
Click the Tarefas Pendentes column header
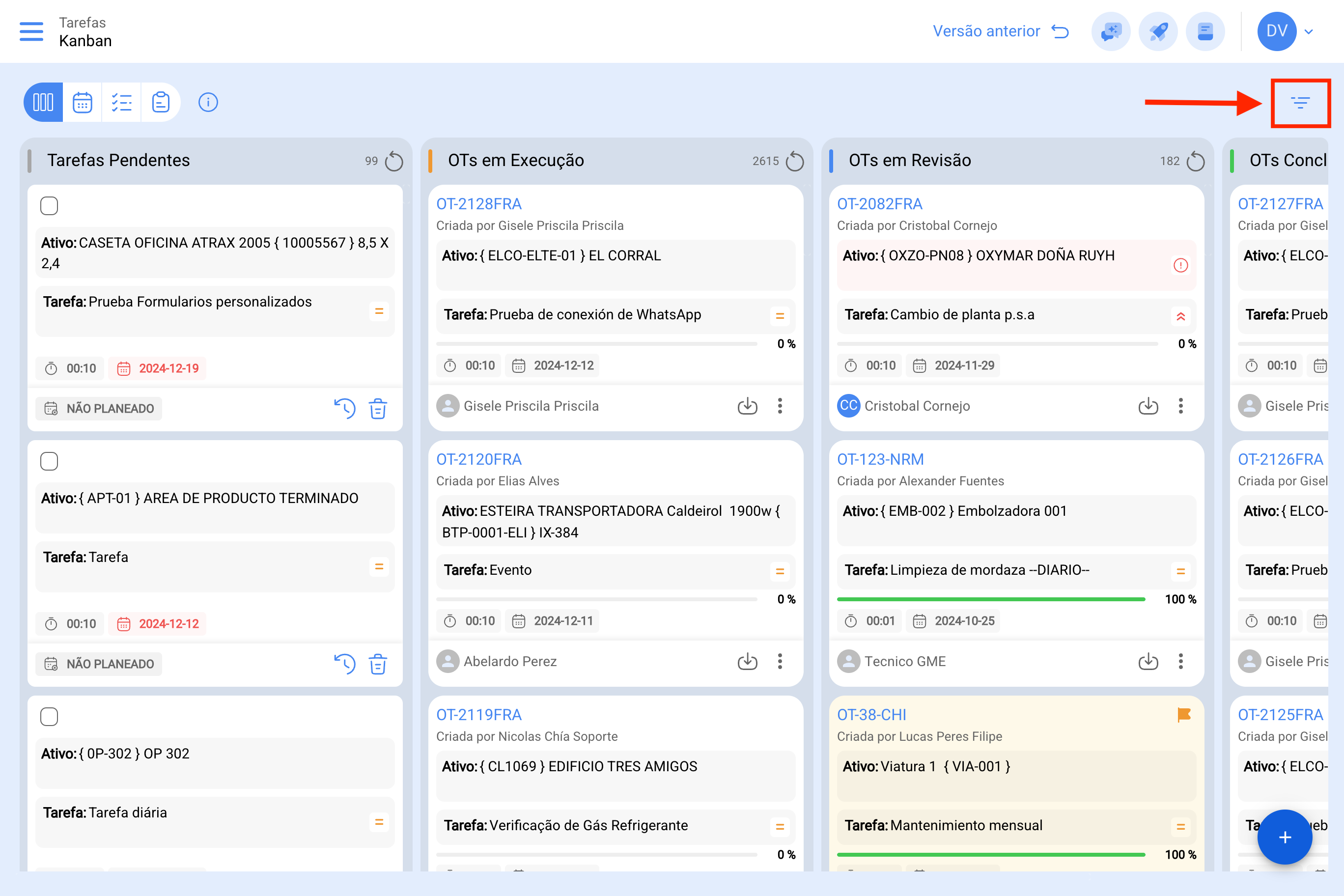(x=118, y=161)
